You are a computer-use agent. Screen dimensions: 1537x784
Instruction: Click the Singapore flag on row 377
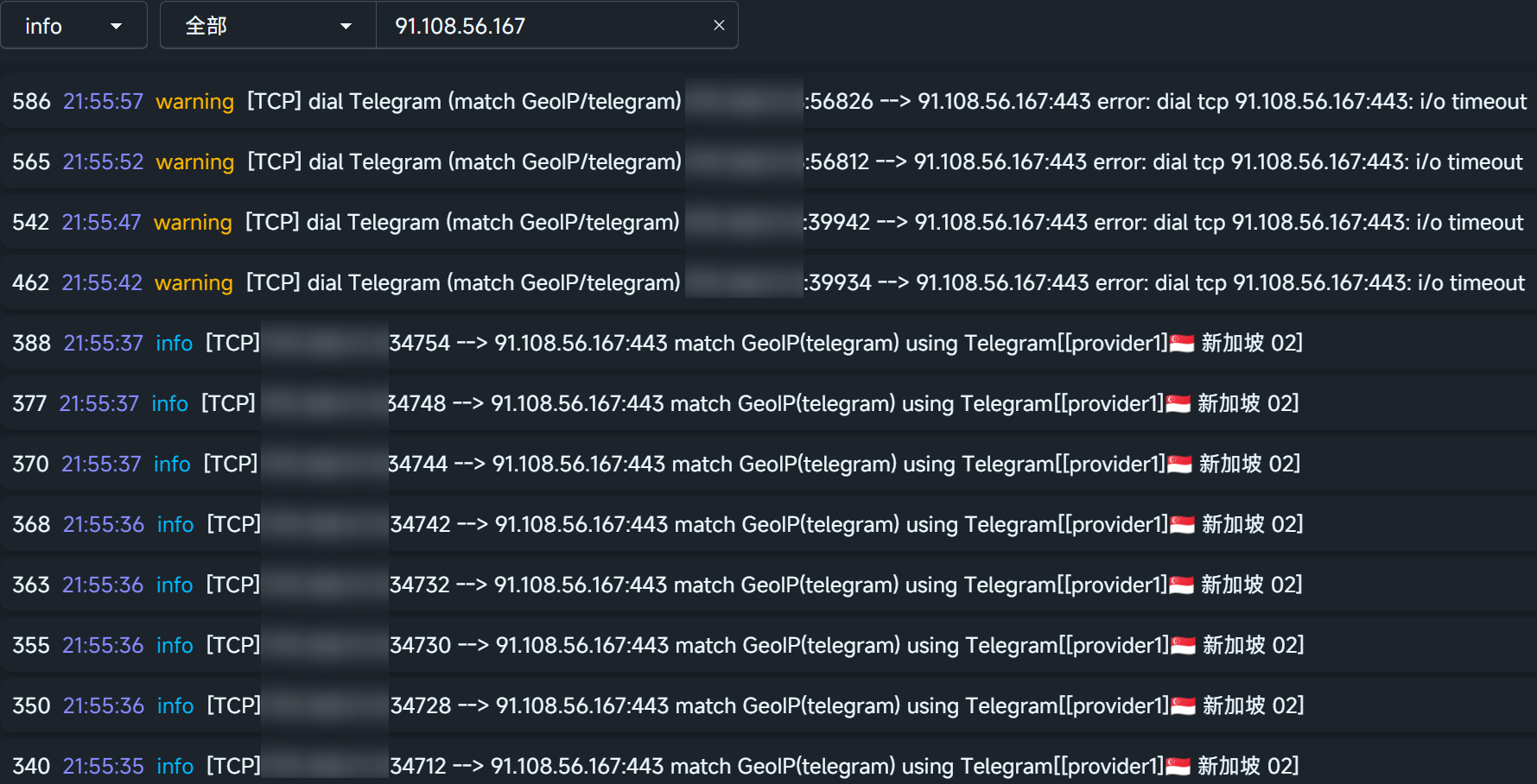point(1178,404)
